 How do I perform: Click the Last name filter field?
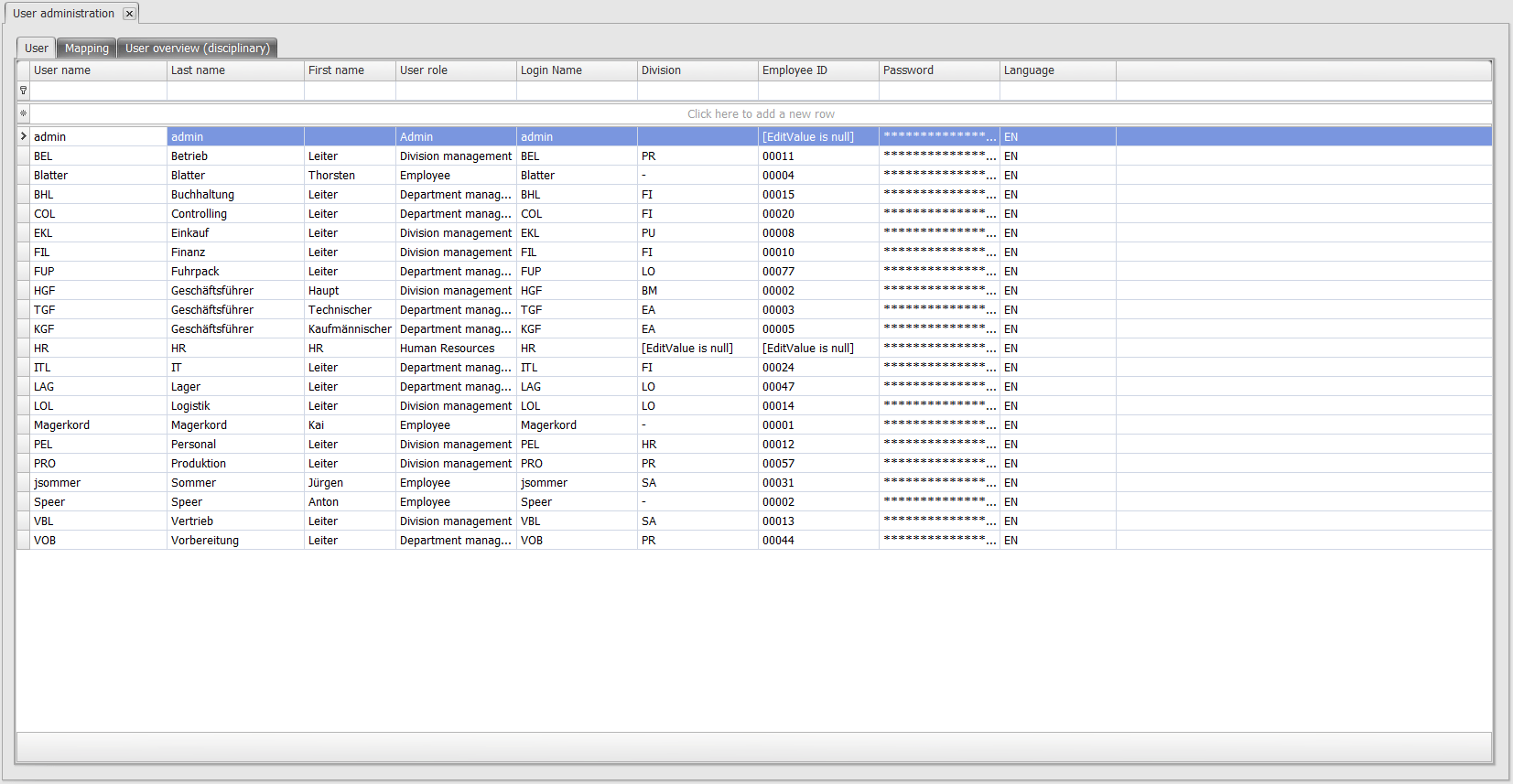pyautogui.click(x=235, y=91)
